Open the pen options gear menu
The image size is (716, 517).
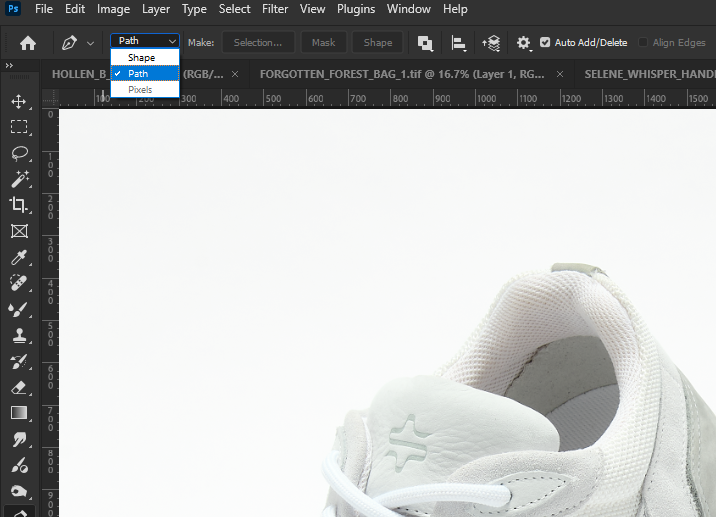[523, 43]
